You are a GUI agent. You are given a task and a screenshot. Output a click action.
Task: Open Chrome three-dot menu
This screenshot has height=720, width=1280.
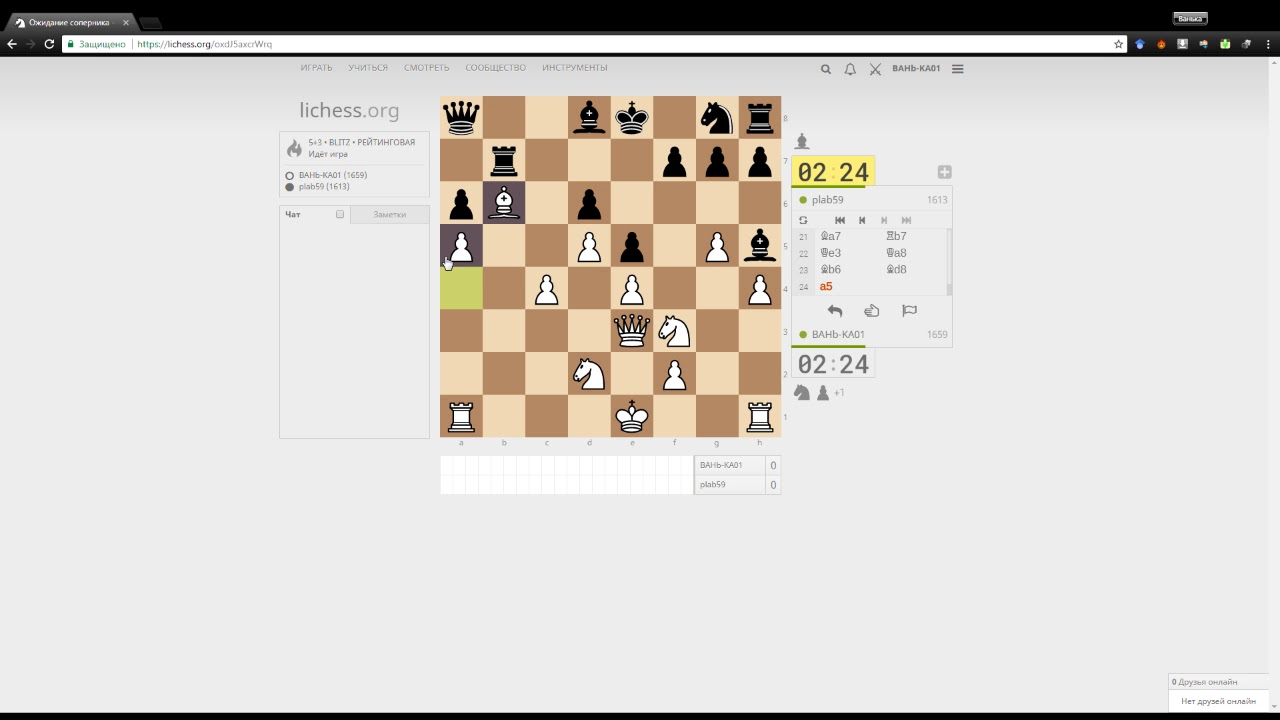click(x=1267, y=44)
